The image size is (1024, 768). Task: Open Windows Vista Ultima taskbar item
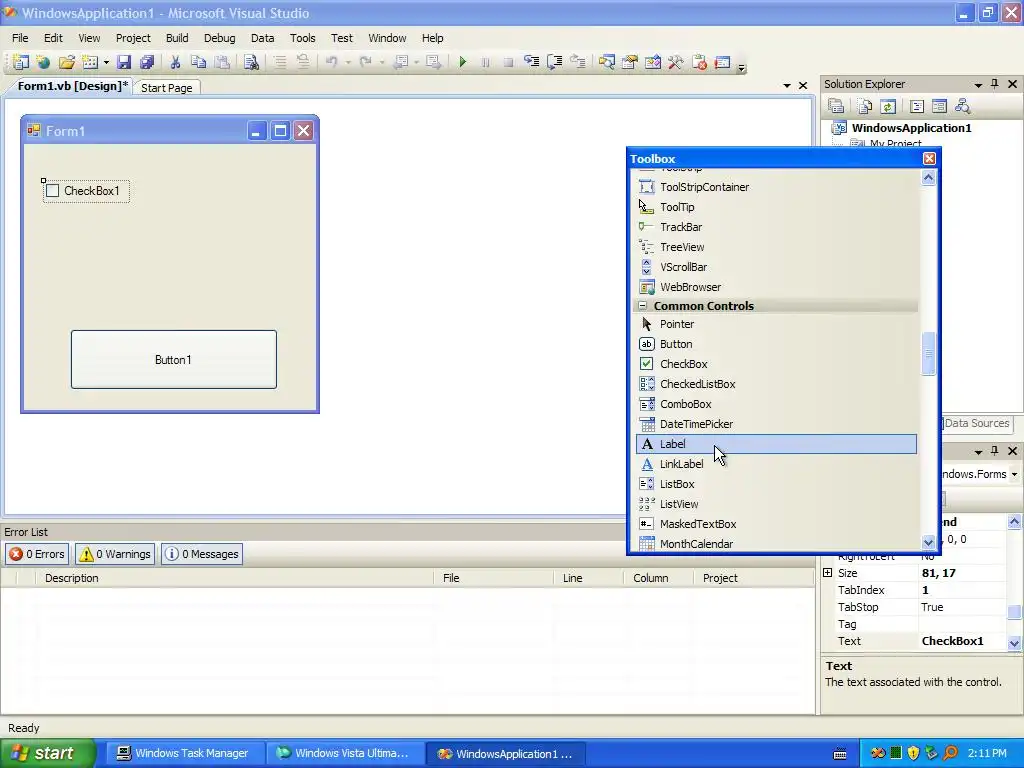[x=344, y=754]
